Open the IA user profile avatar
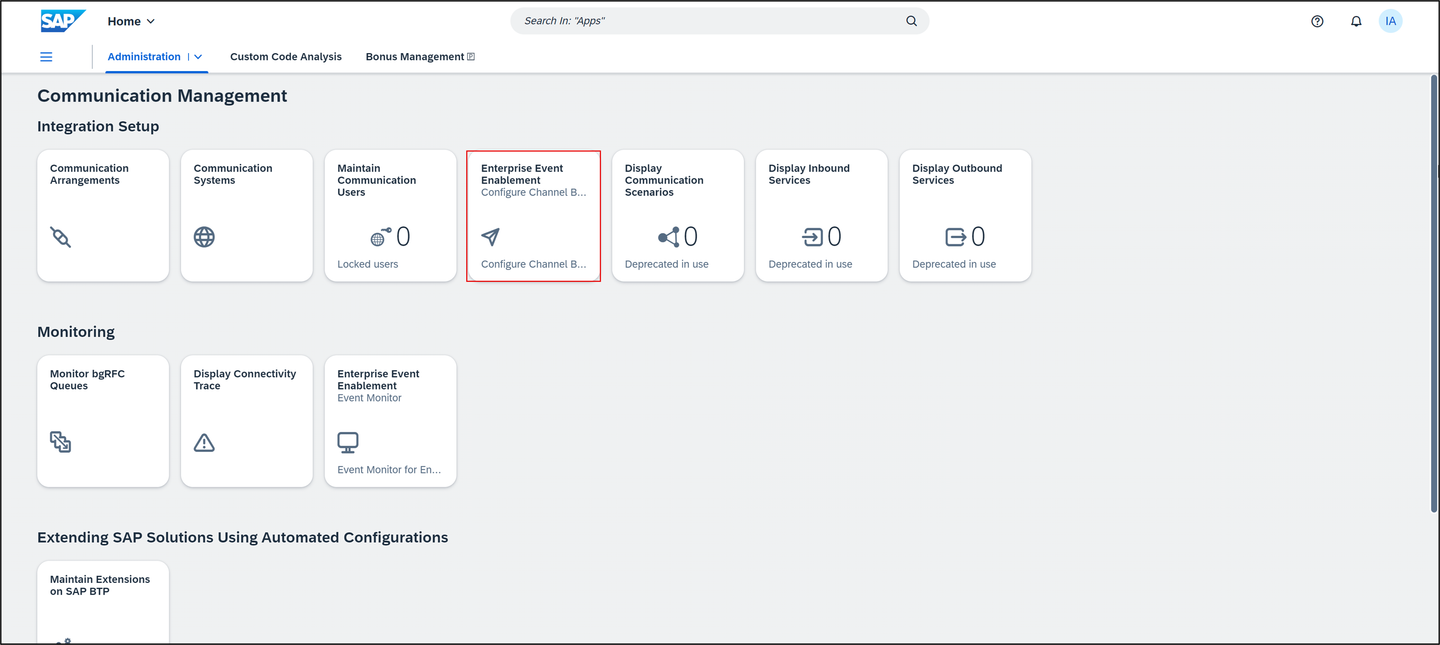1440x645 pixels. tap(1390, 21)
